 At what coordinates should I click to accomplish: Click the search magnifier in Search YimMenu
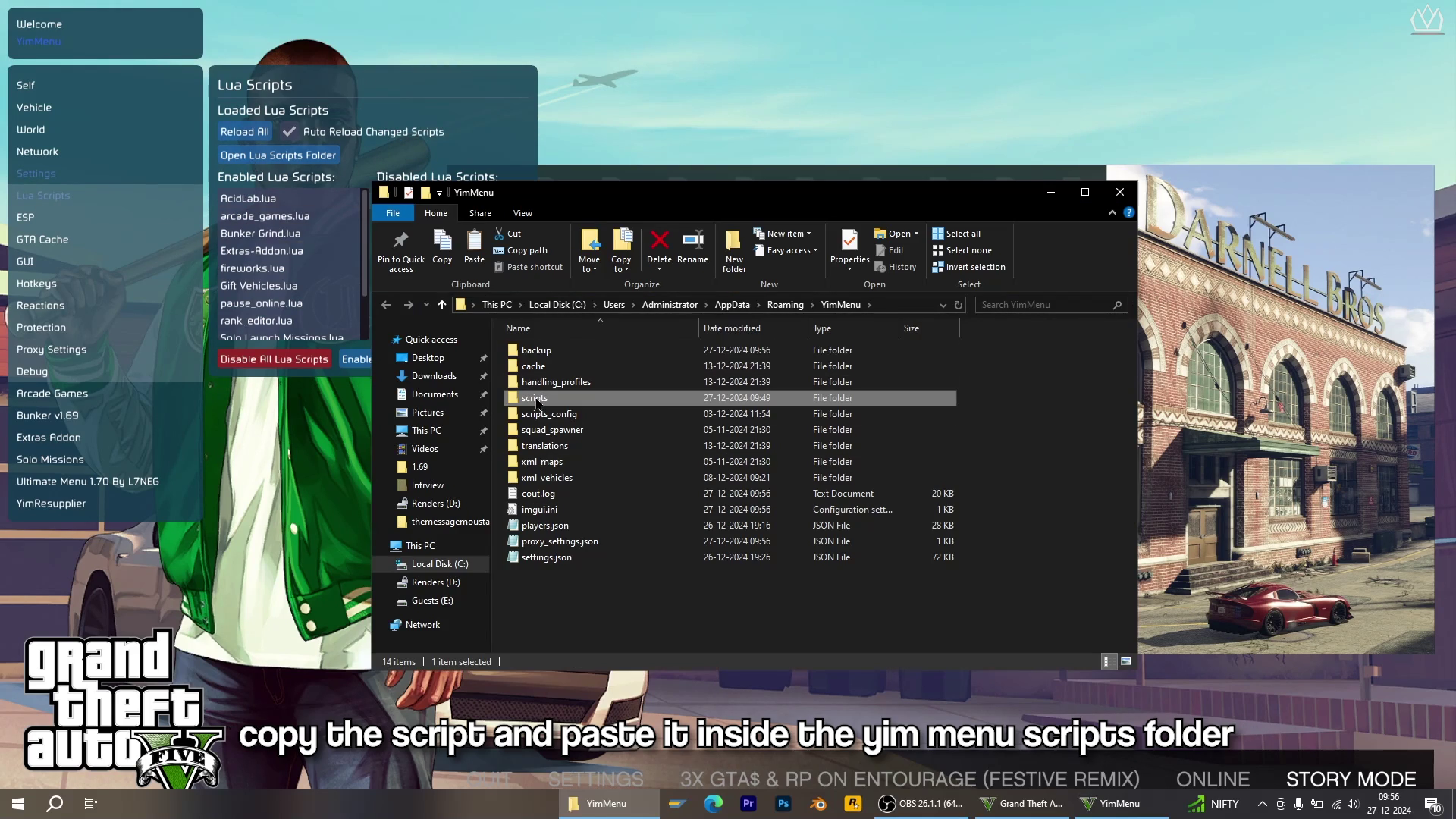pyautogui.click(x=1117, y=305)
